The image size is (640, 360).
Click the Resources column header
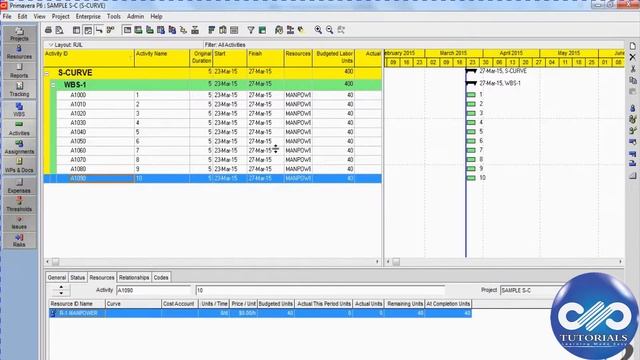(x=298, y=58)
